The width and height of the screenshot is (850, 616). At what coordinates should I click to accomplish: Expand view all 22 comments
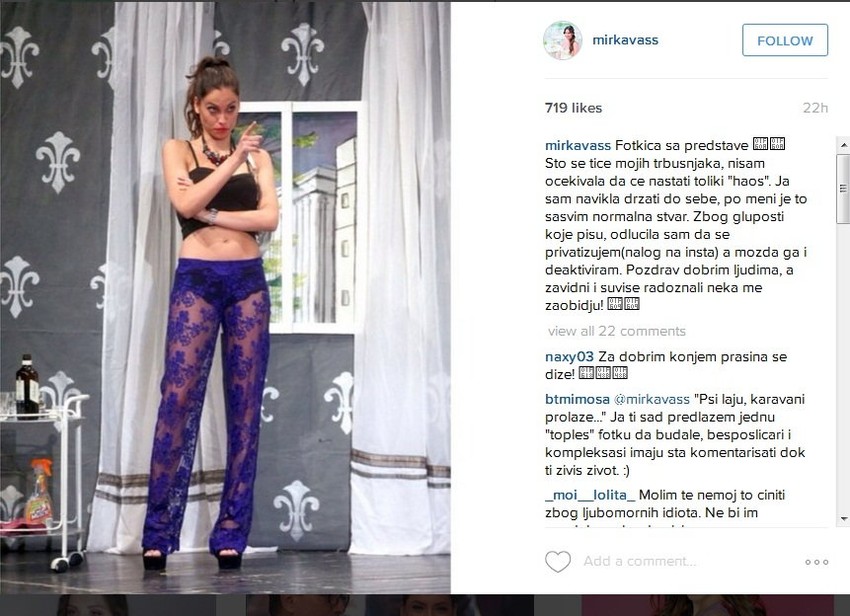point(616,331)
